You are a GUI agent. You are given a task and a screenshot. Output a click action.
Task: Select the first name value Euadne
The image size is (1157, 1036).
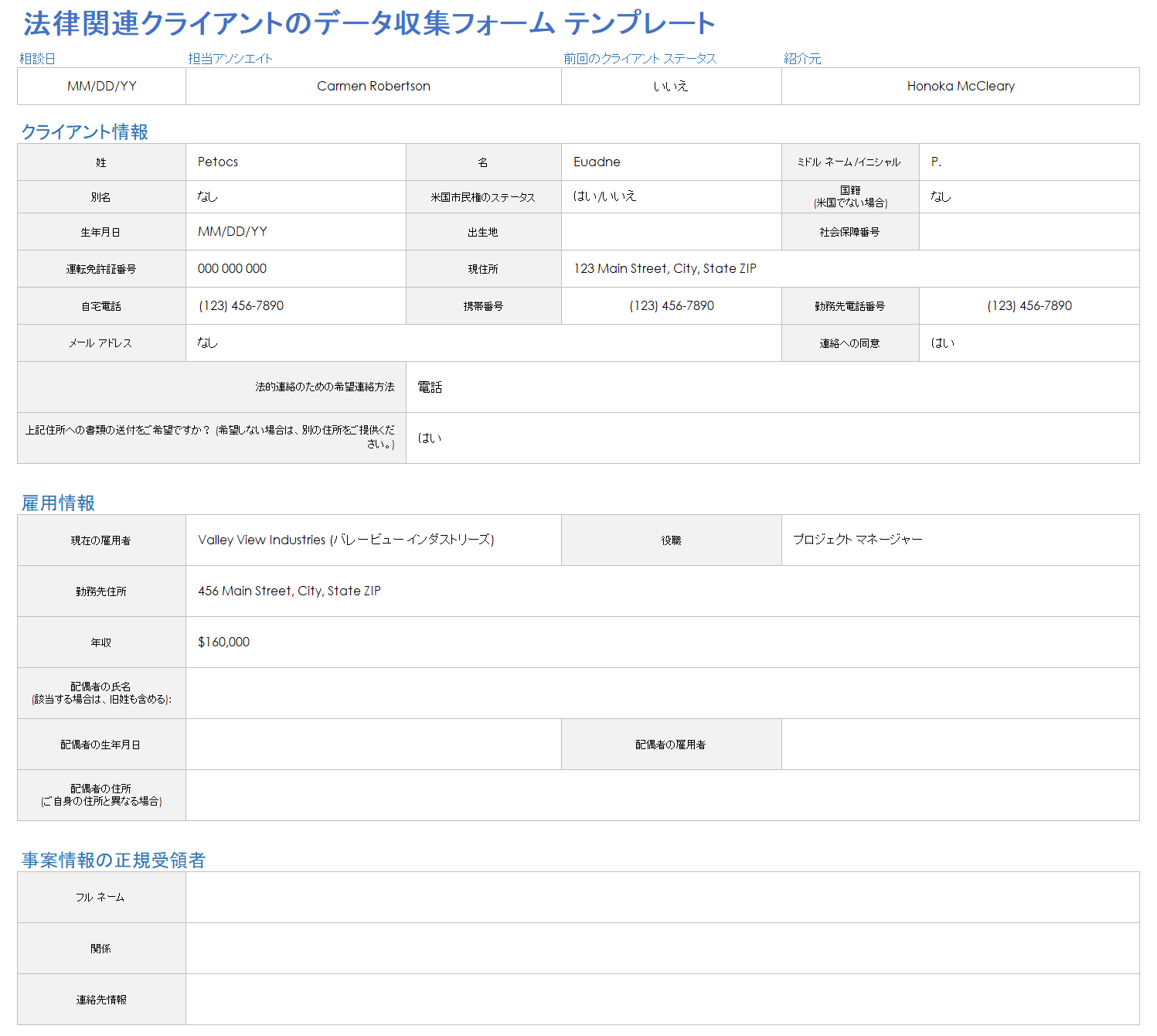coord(671,162)
